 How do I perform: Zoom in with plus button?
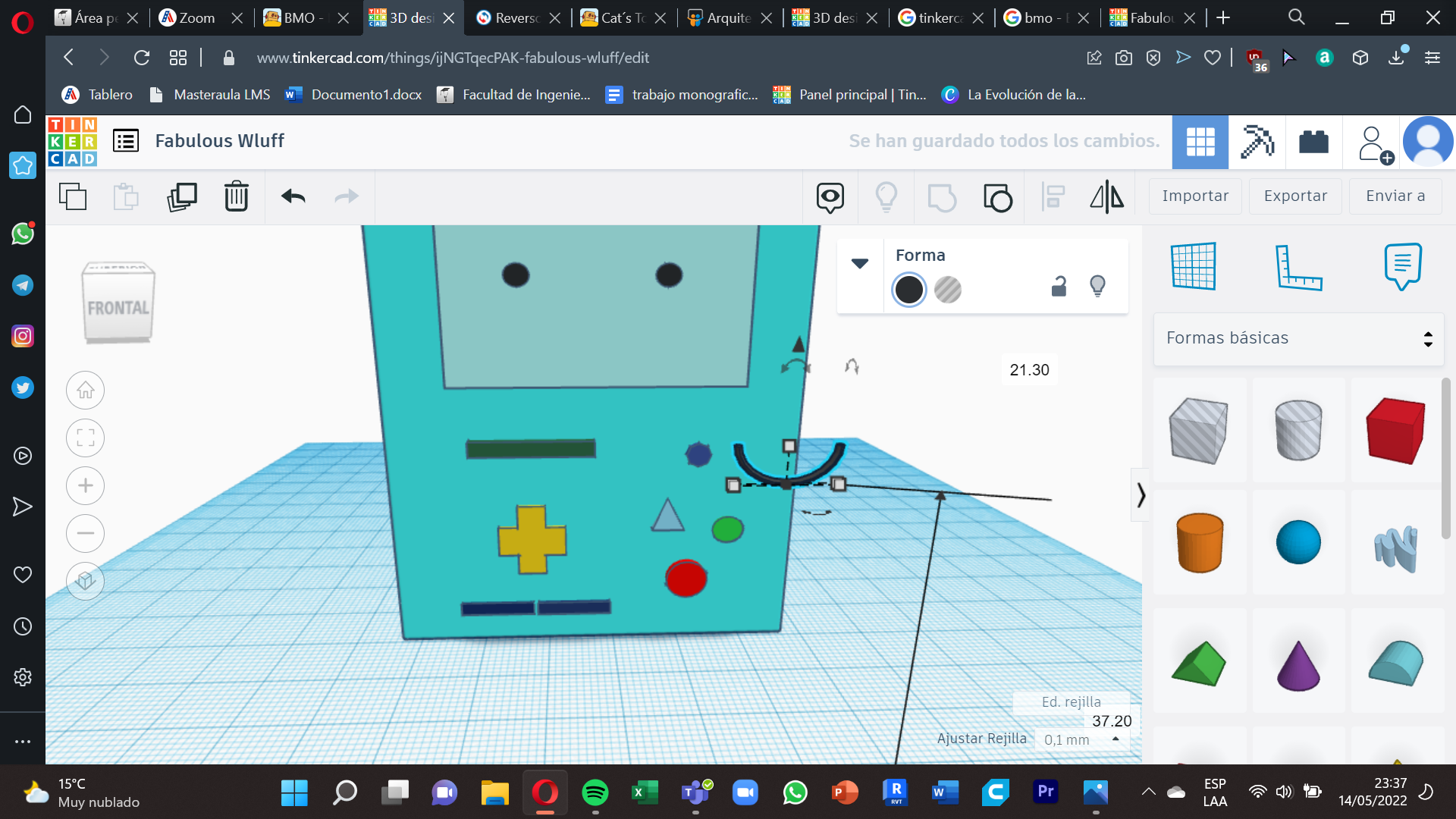coord(85,485)
